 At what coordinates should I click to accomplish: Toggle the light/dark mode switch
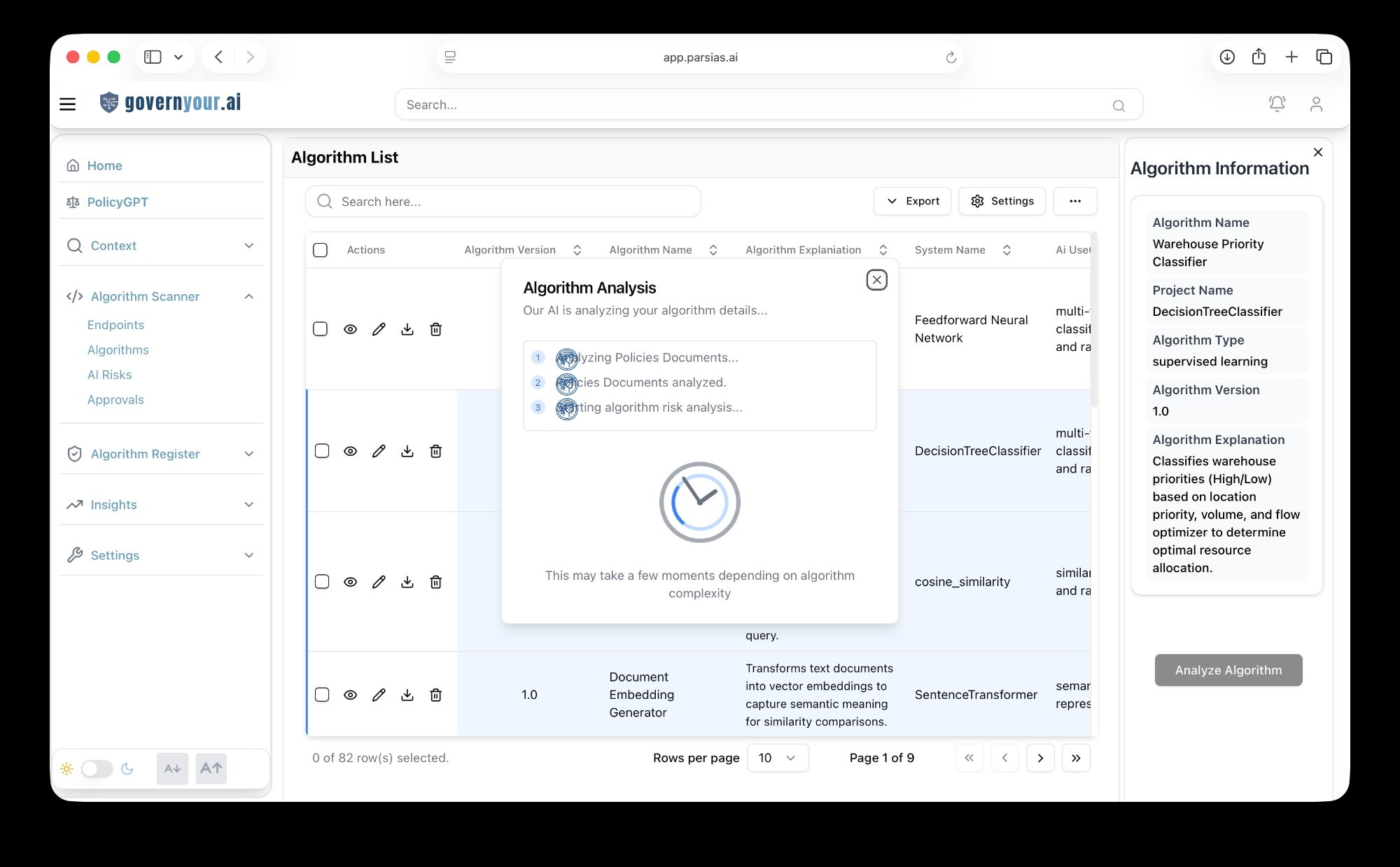pyautogui.click(x=97, y=768)
